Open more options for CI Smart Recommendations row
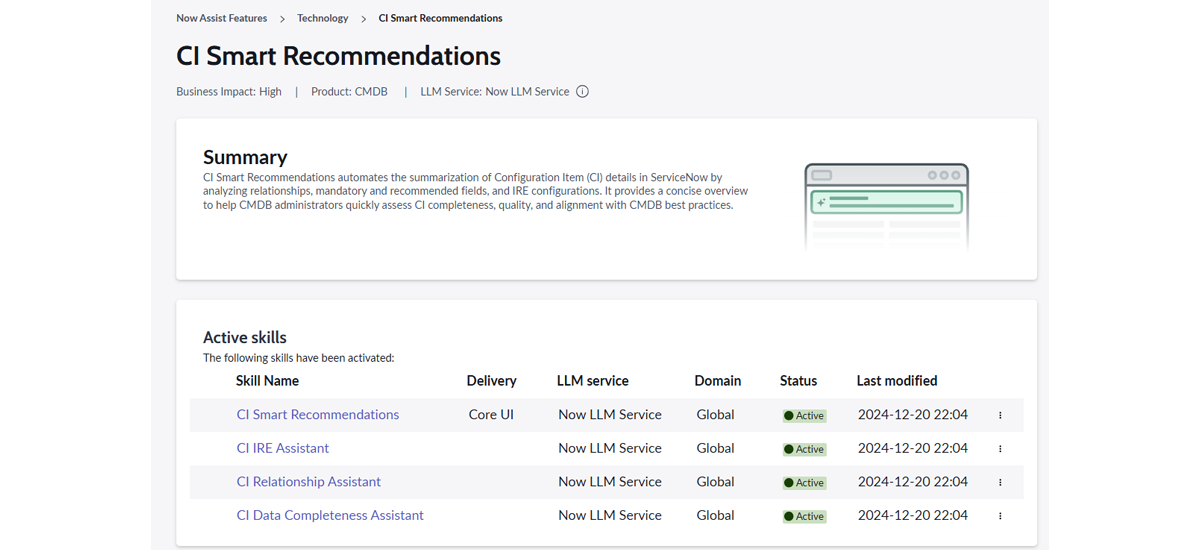 click(x=1000, y=415)
